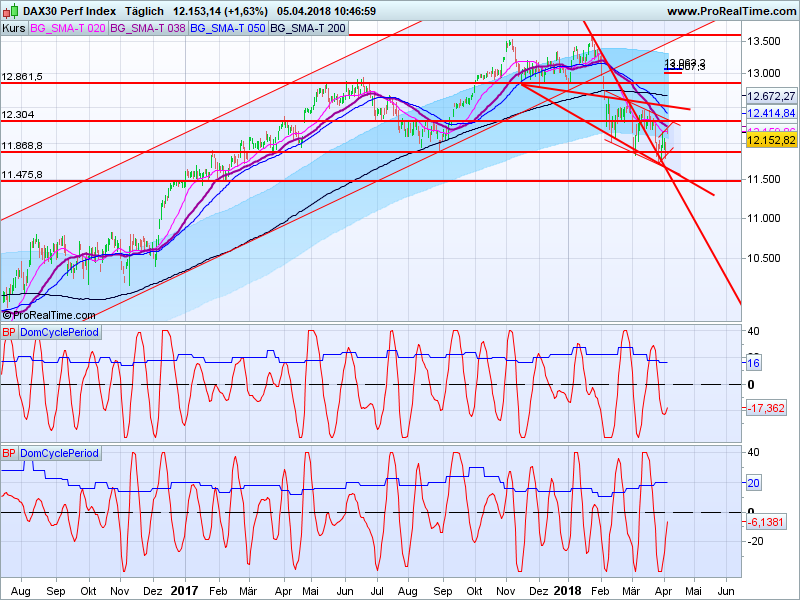Click the candlestick chart icon beside DAX30
Image resolution: width=800 pixels, height=600 pixels.
click(11, 11)
